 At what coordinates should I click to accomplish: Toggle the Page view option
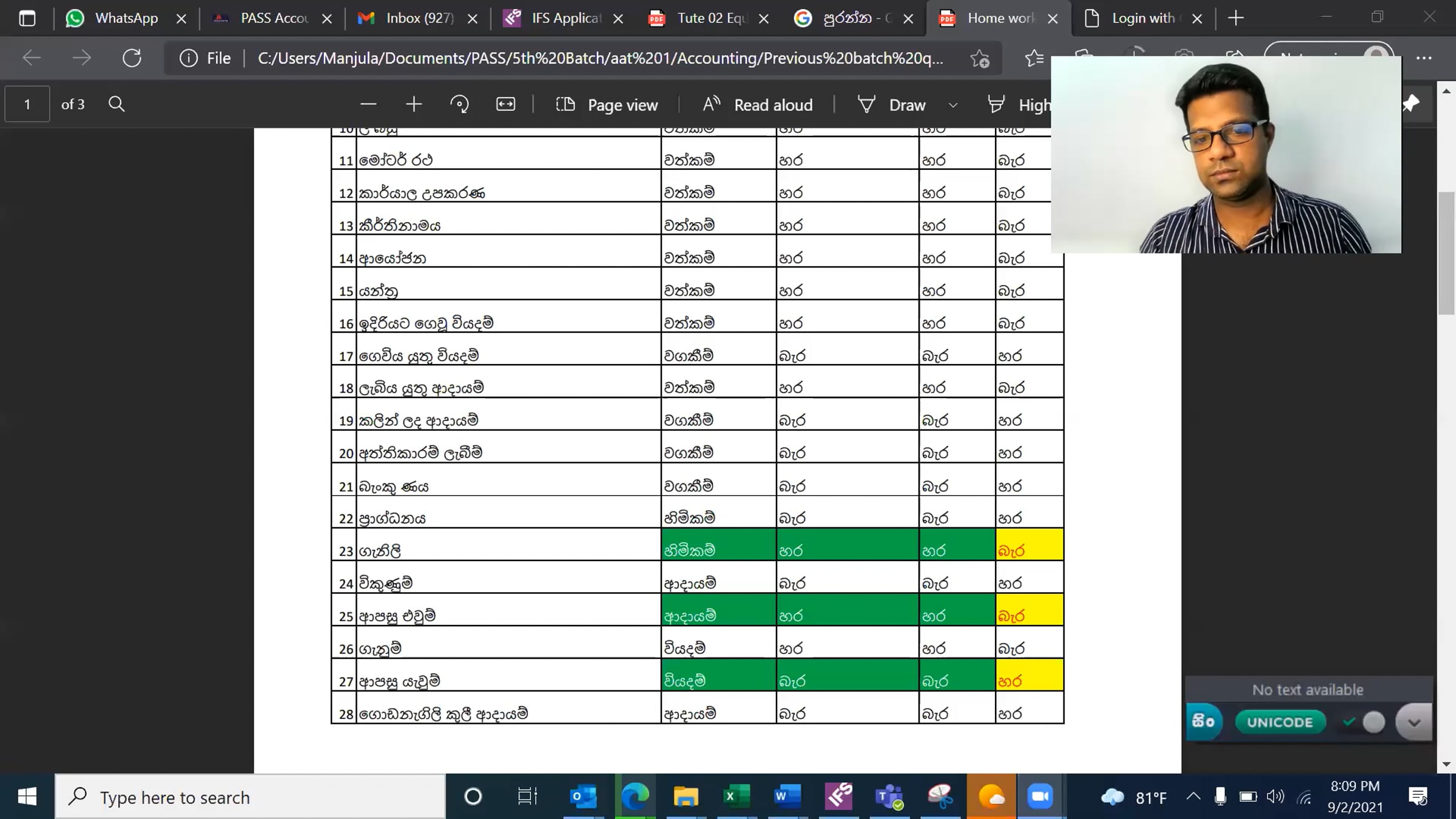607,105
